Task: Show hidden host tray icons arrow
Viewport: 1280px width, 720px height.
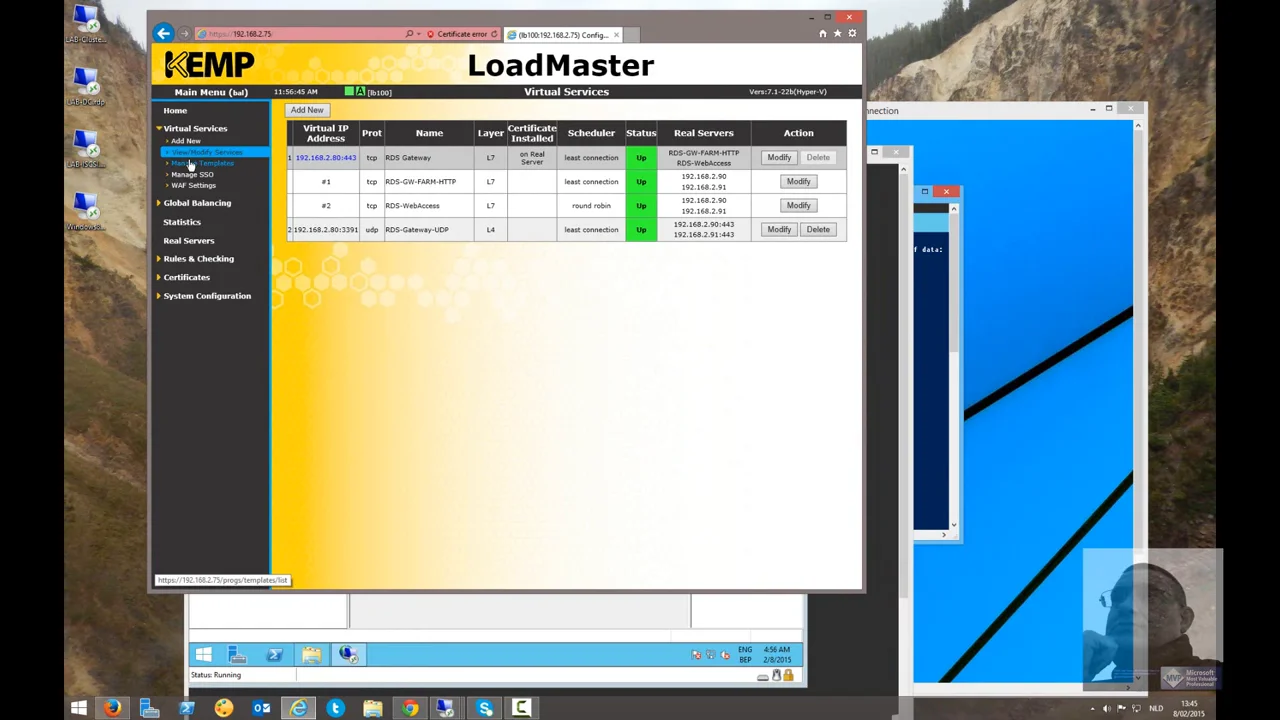Action: coord(1093,709)
